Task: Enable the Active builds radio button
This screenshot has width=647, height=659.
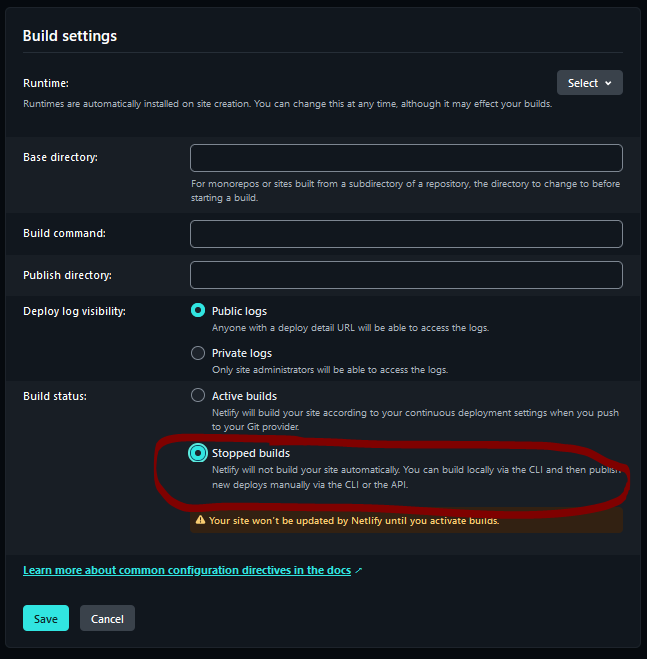Action: 198,395
